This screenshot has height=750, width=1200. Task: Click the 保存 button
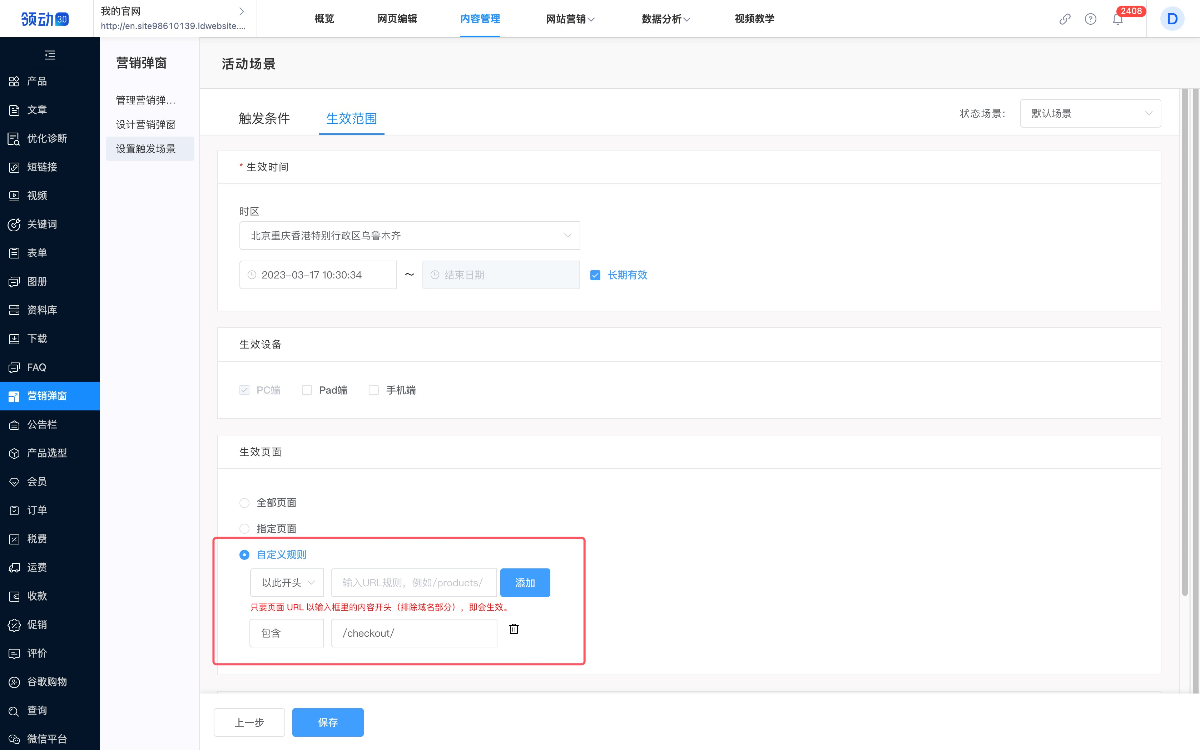pyautogui.click(x=327, y=722)
